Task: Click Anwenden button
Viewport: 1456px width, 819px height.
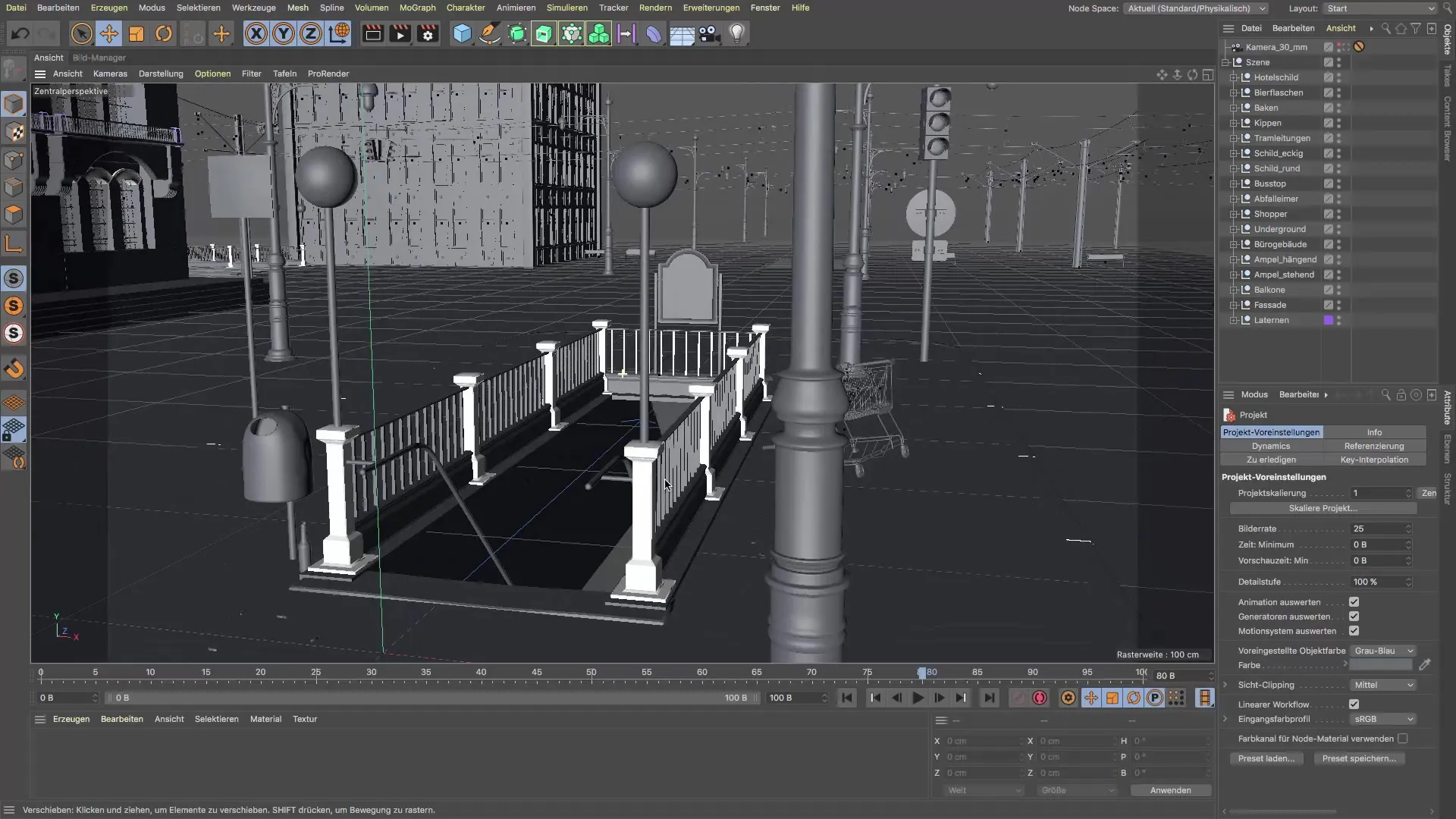Action: 1170,790
